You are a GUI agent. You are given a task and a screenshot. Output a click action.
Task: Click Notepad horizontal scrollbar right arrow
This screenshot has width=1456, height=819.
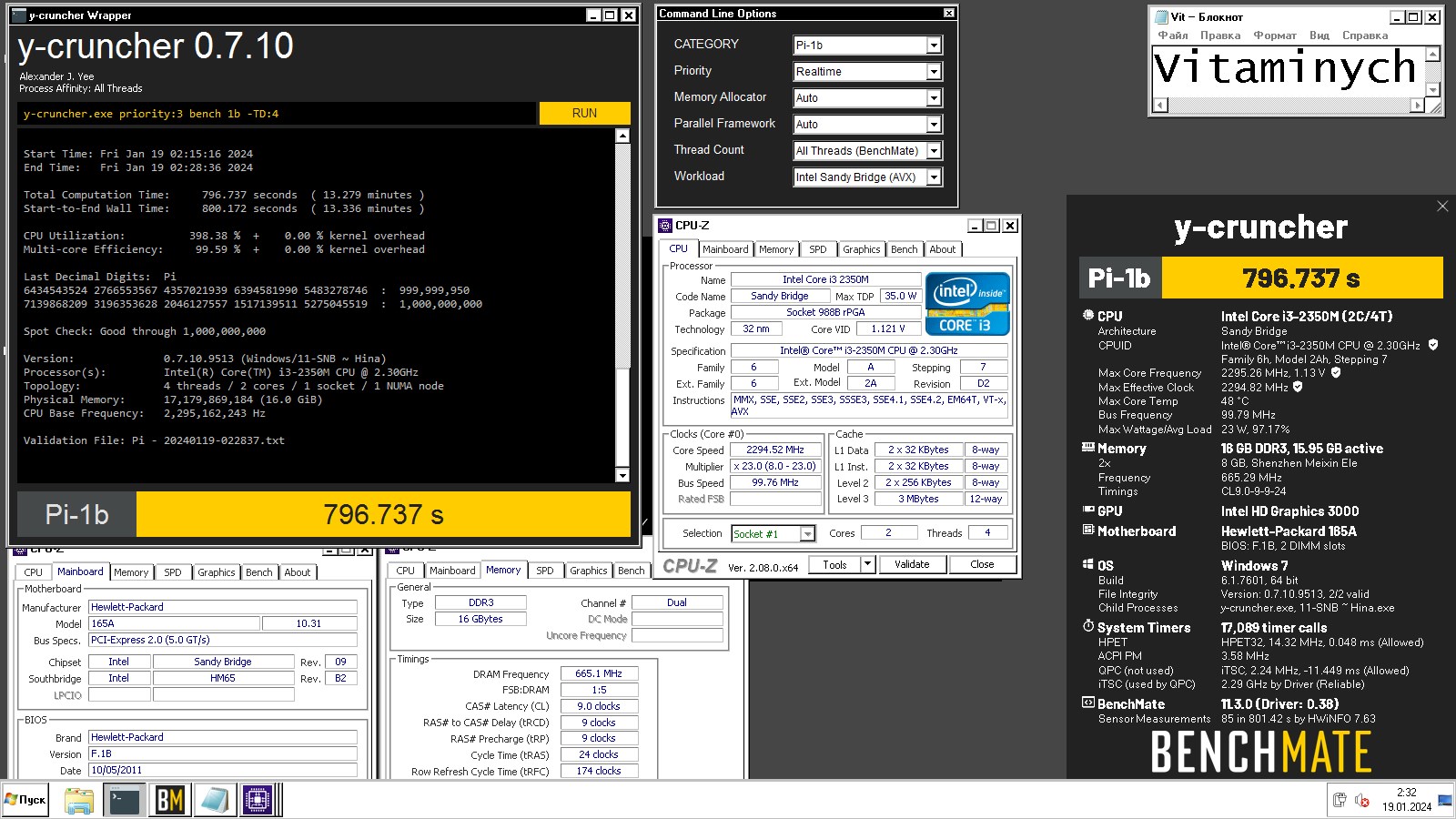coord(1417,106)
